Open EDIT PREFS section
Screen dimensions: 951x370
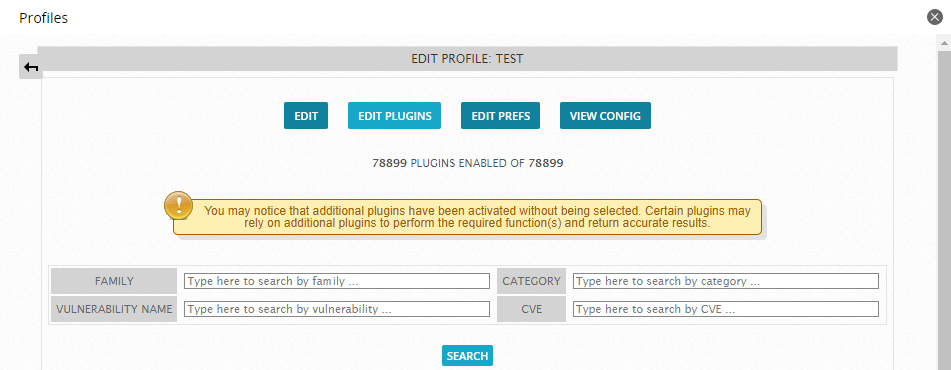pyautogui.click(x=500, y=115)
